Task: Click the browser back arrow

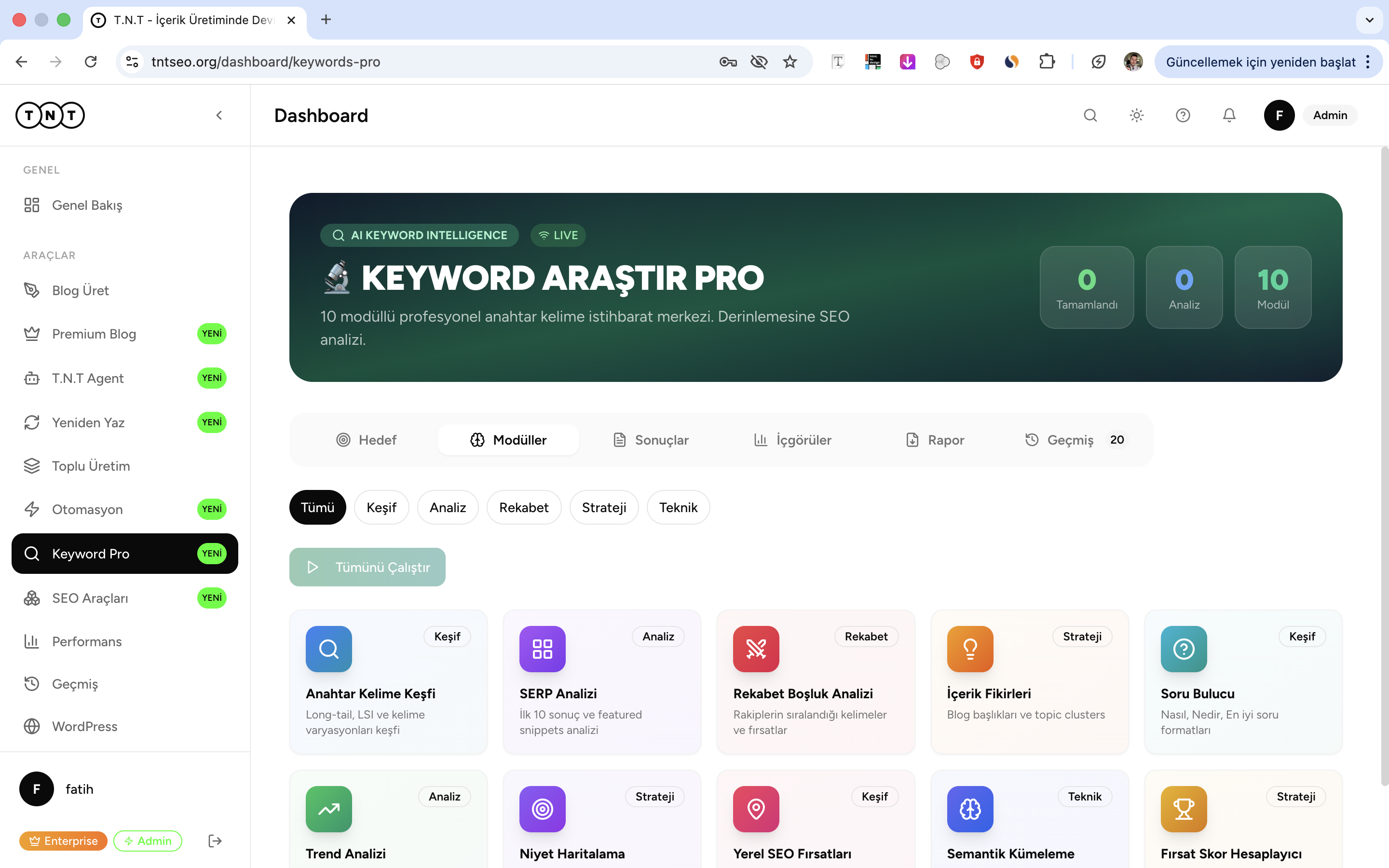Action: point(22,61)
